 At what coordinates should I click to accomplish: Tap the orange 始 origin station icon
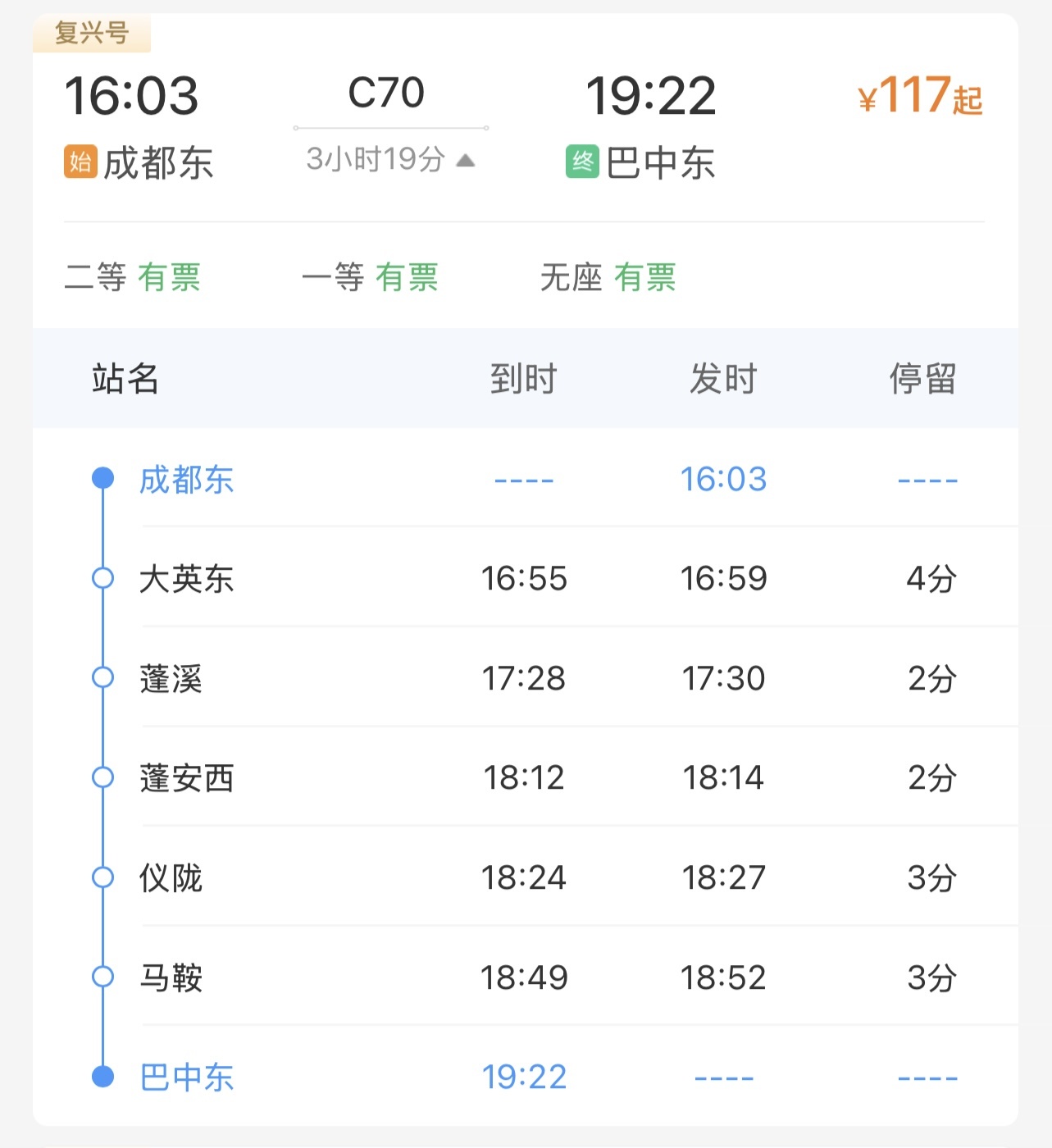[x=80, y=162]
